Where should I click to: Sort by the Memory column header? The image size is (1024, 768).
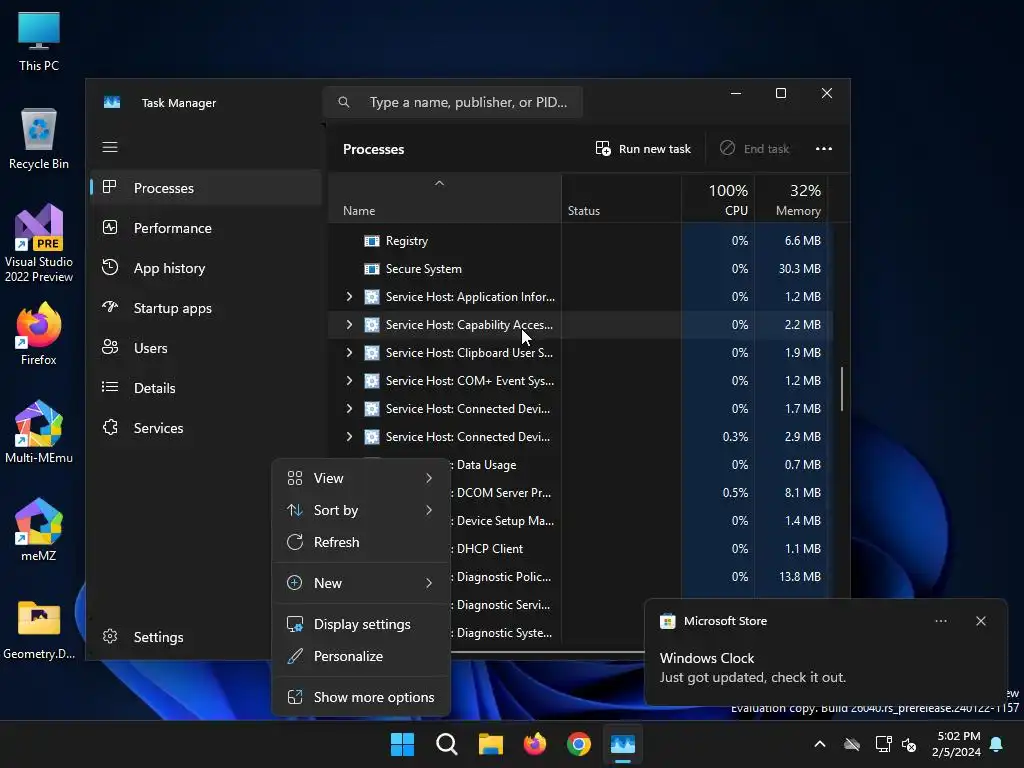coord(791,199)
